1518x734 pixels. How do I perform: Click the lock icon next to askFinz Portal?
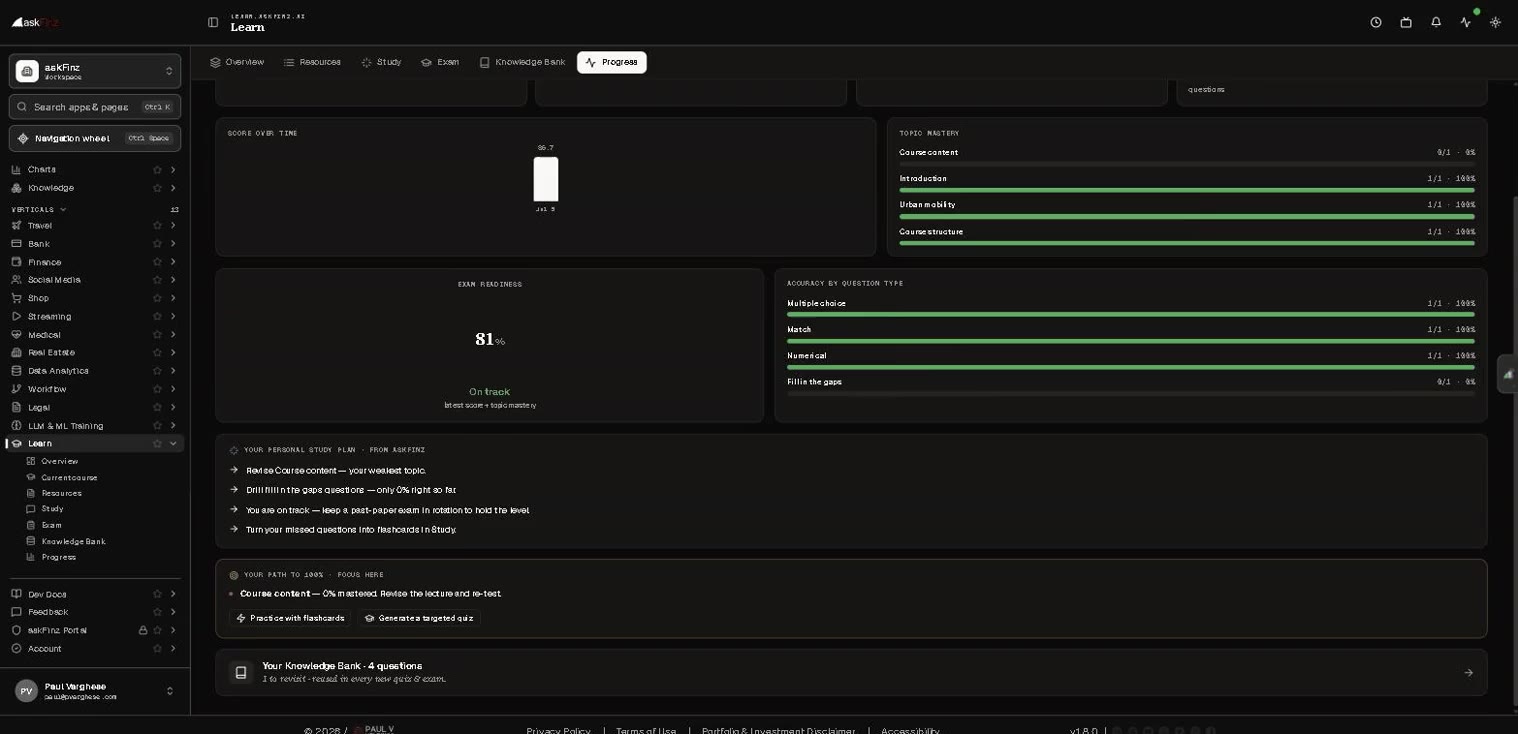143,630
